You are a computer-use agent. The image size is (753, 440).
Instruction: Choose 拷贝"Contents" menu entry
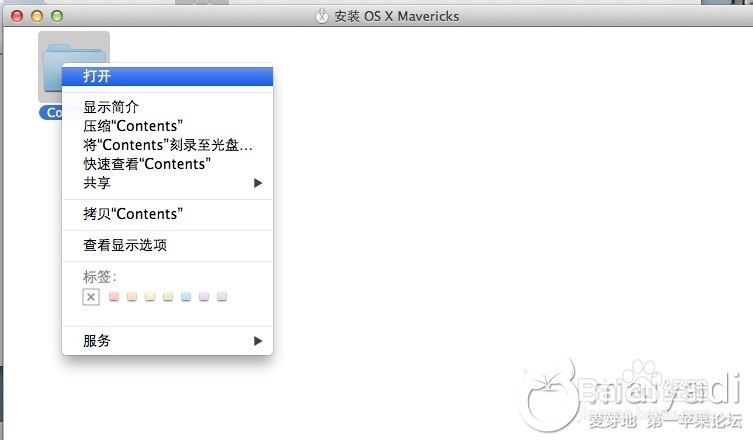click(132, 214)
